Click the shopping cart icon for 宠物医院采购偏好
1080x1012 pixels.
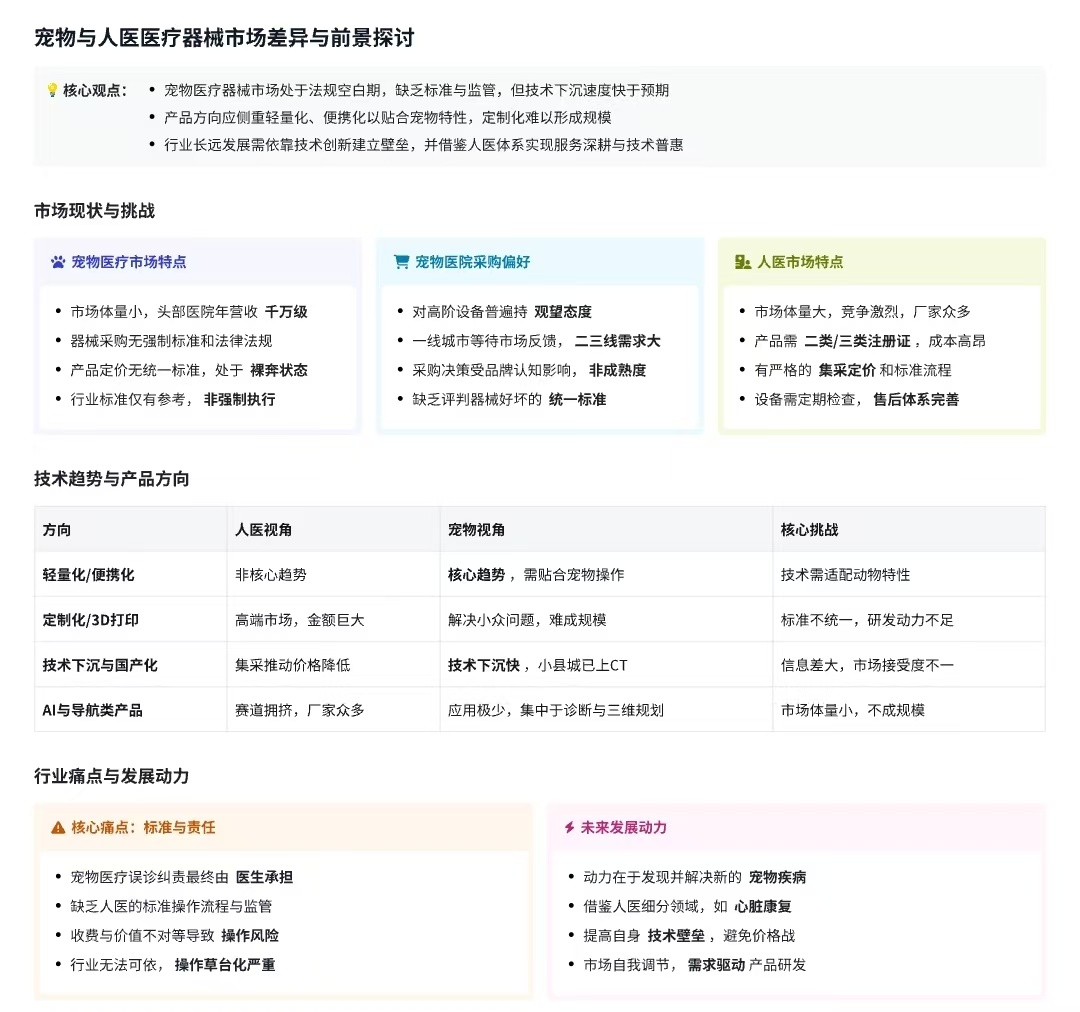tap(401, 262)
